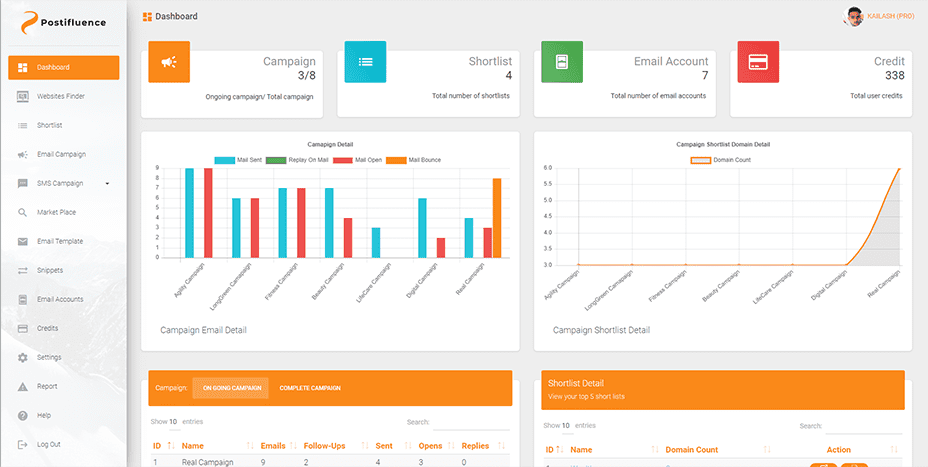928x467 pixels.
Task: Switch to the Complete Campaign tab
Action: pyautogui.click(x=310, y=388)
